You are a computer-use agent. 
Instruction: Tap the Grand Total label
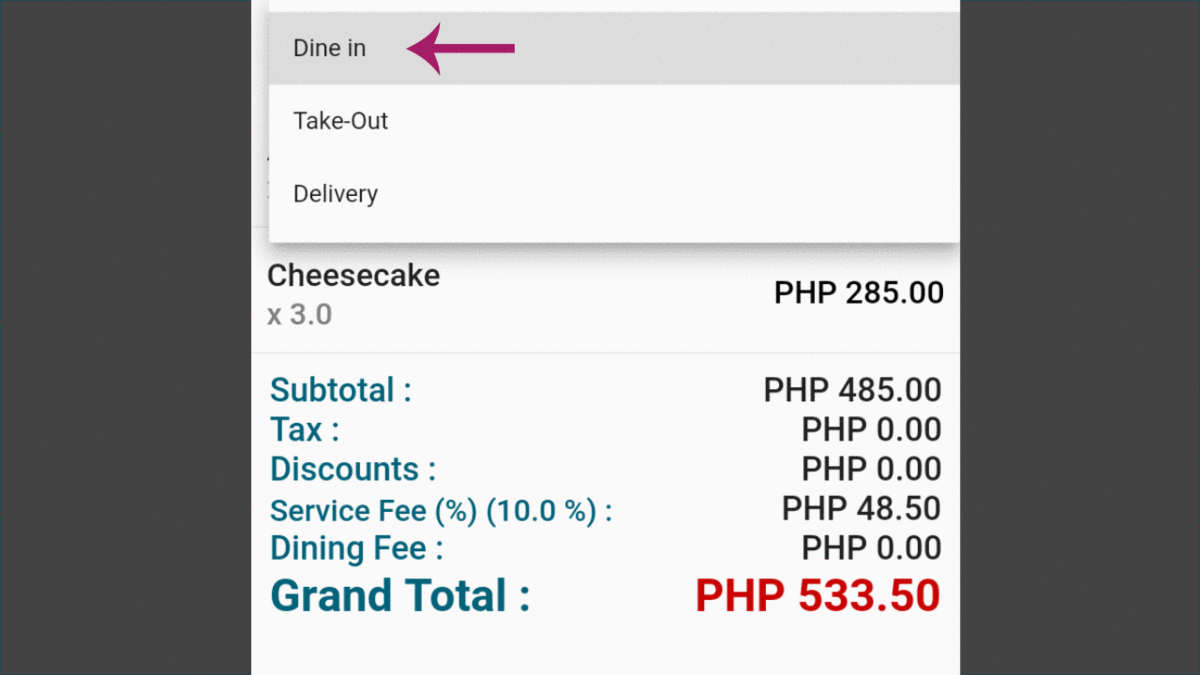400,596
